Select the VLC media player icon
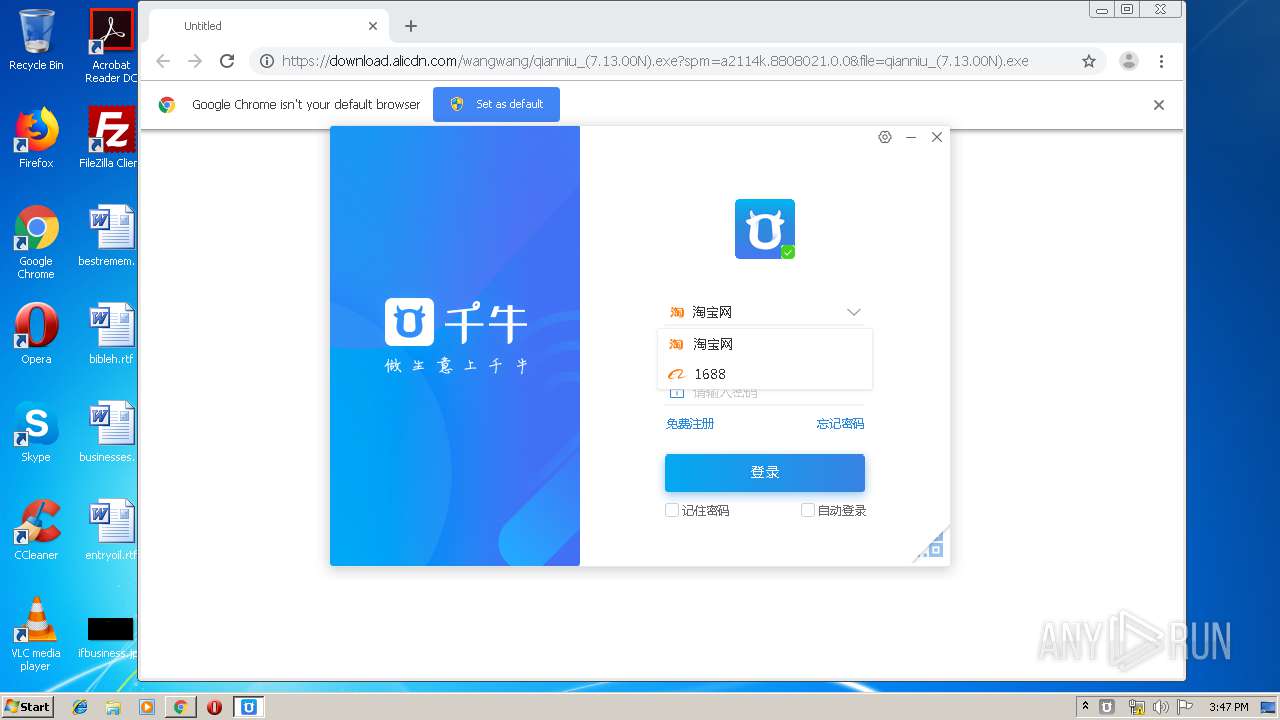The width and height of the screenshot is (1280, 720). click(36, 634)
